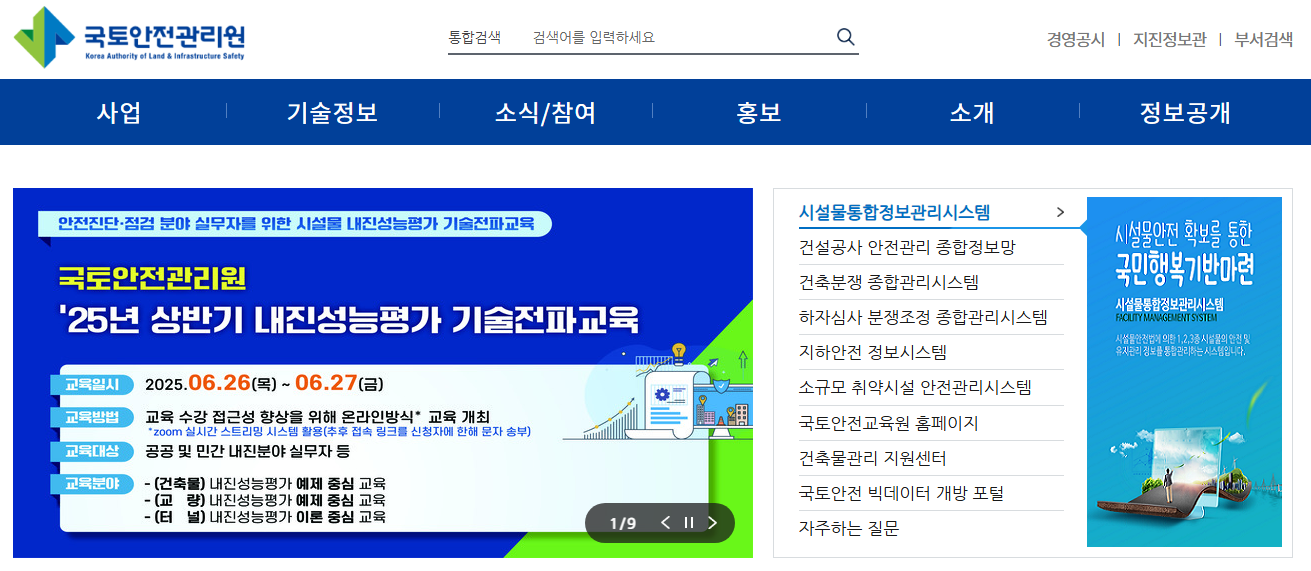The height and width of the screenshot is (571, 1311).
Task: Select 소규모 취약시설 안전관리시스템
Action: click(x=915, y=387)
